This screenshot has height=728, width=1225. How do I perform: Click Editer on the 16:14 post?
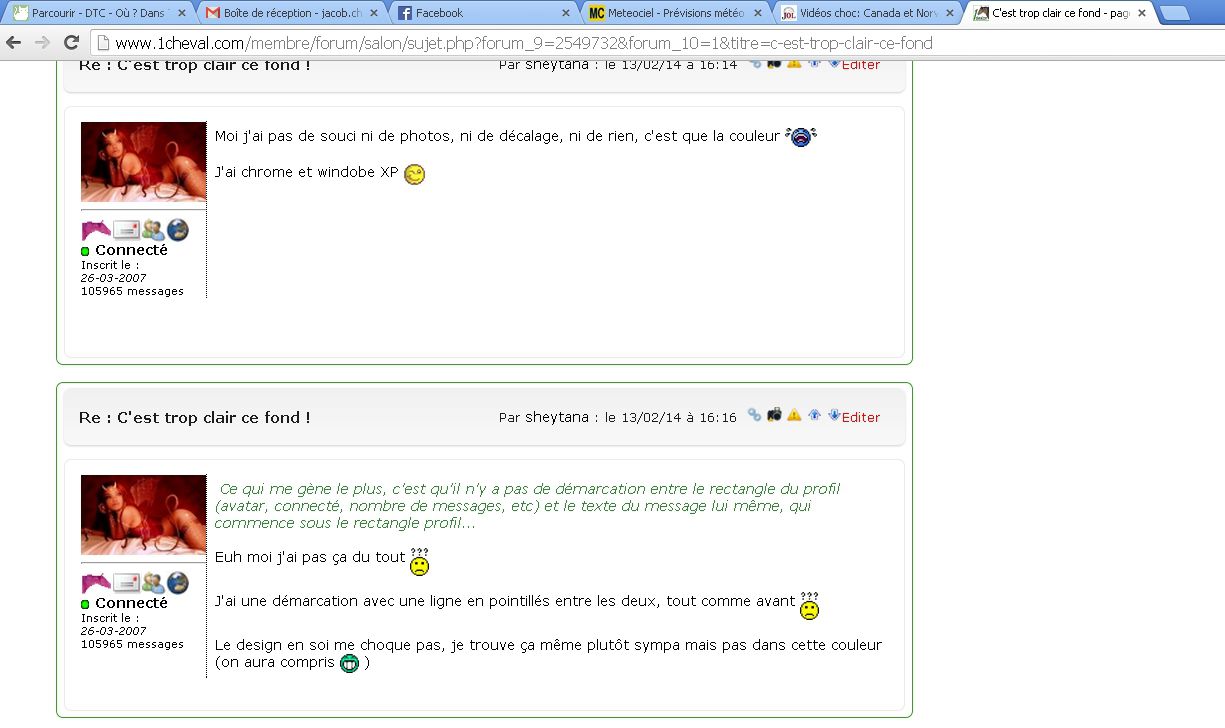click(861, 65)
